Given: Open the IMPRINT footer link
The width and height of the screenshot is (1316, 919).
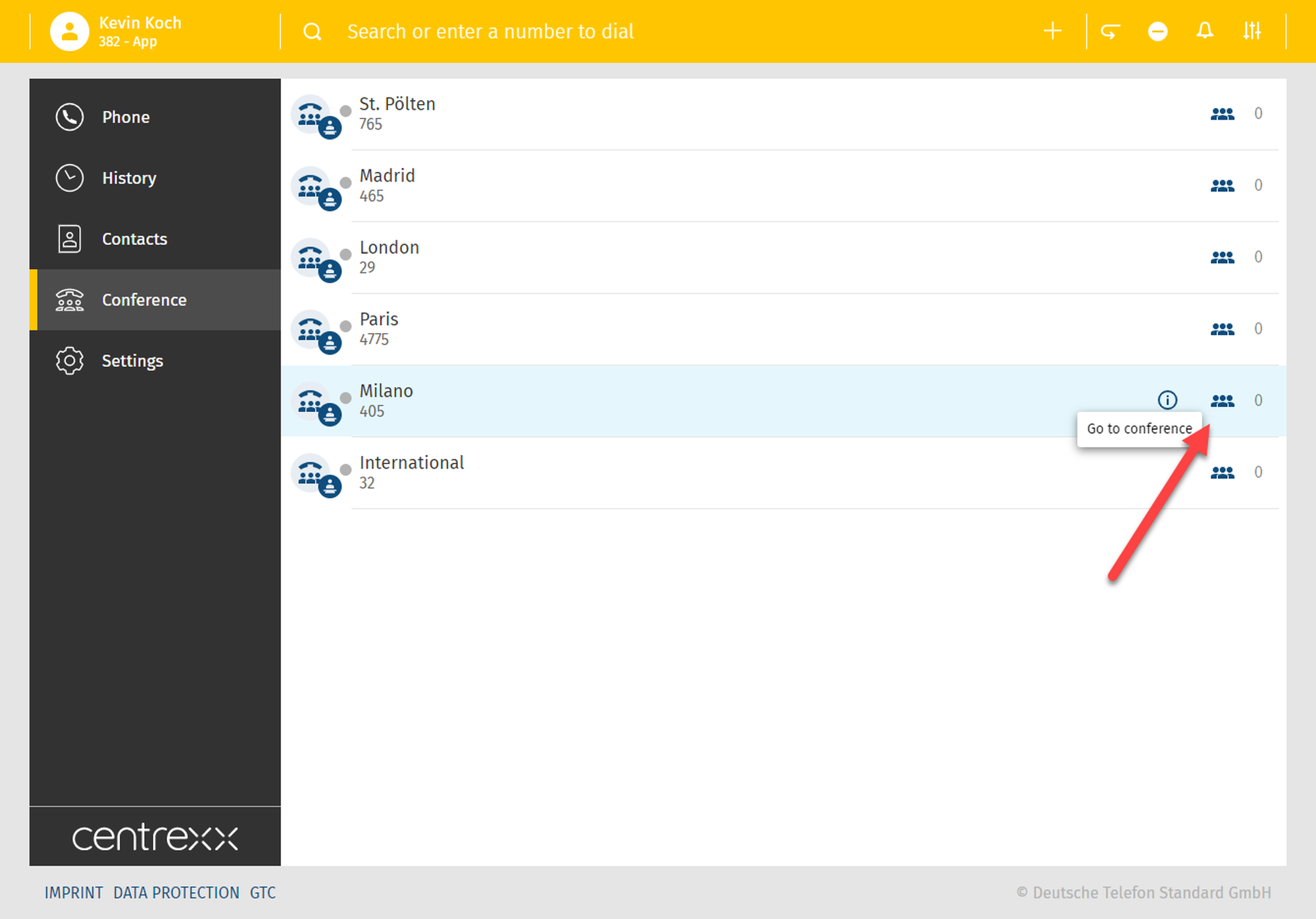Looking at the screenshot, I should click(x=74, y=893).
